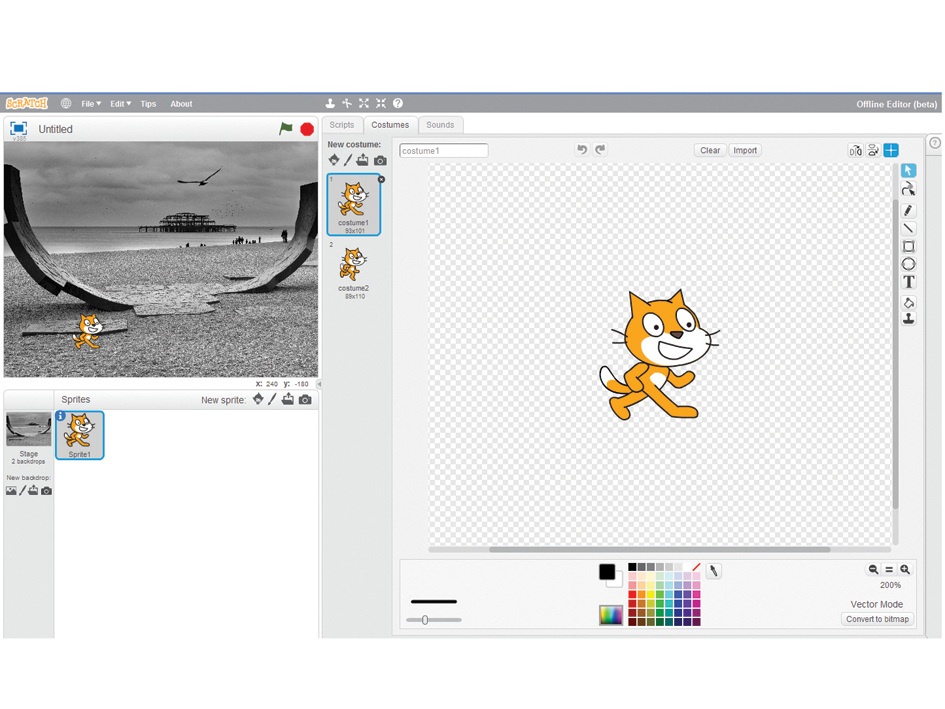Flip the costume left-right
This screenshot has width=945, height=709.
pyautogui.click(x=855, y=150)
